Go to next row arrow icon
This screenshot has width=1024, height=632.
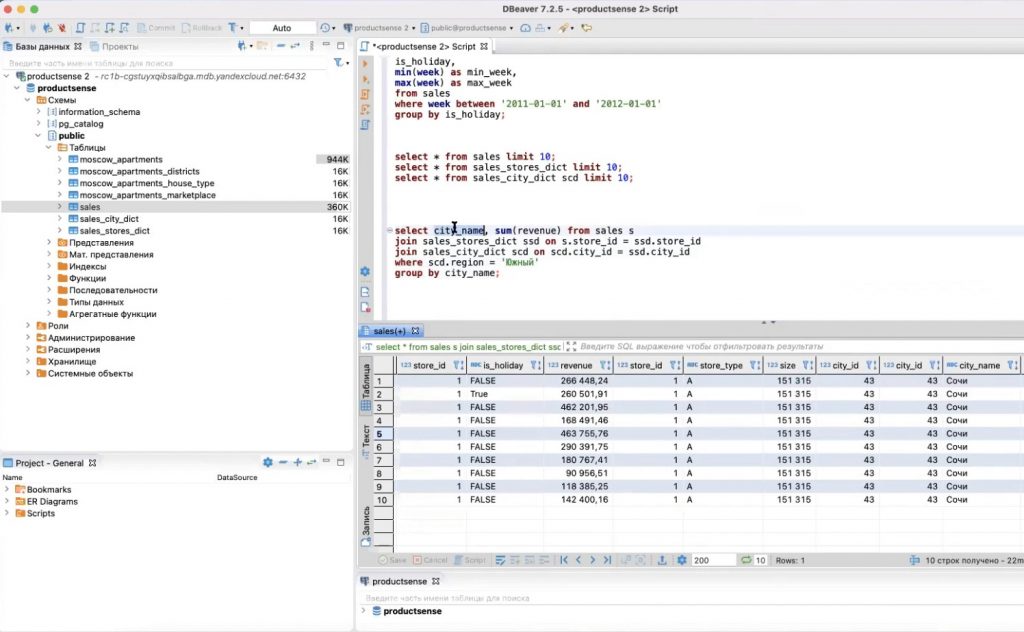(593, 560)
